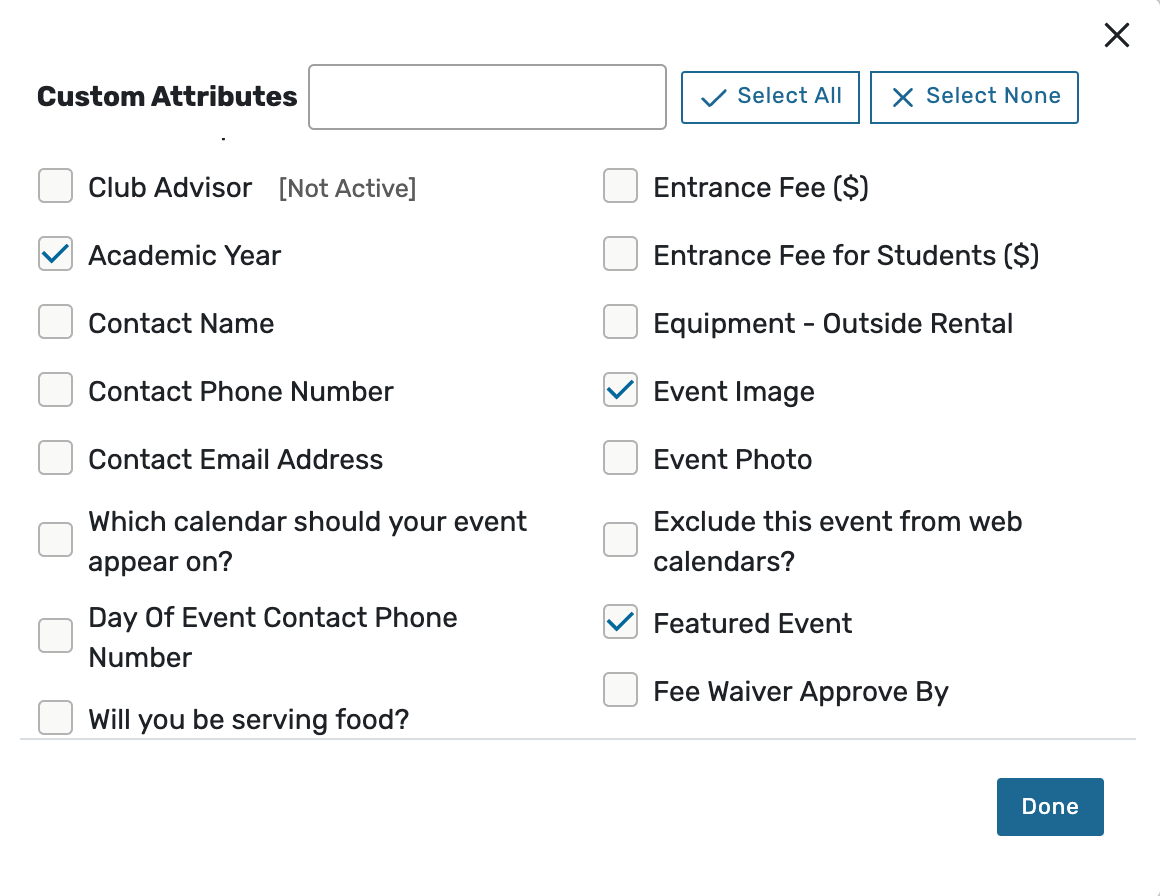
Task: Tick the Entrance Fee ($) checkbox
Action: [x=621, y=186]
